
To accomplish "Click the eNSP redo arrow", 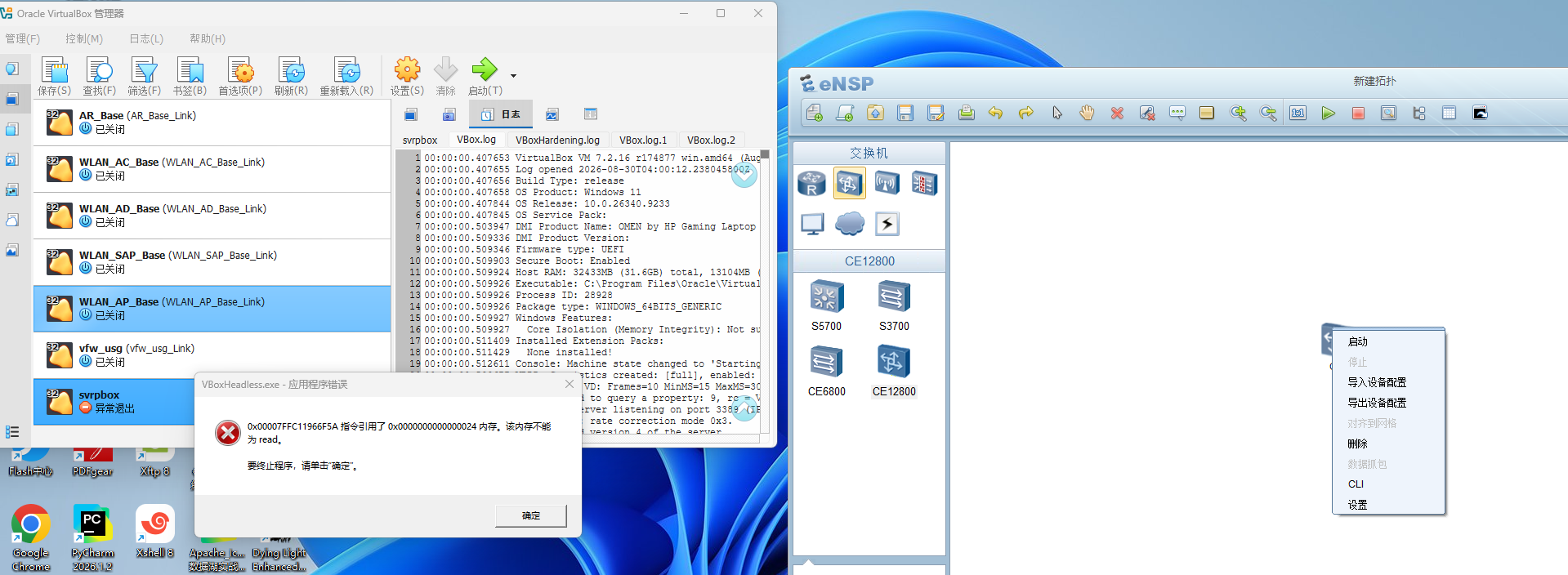I will point(1026,113).
